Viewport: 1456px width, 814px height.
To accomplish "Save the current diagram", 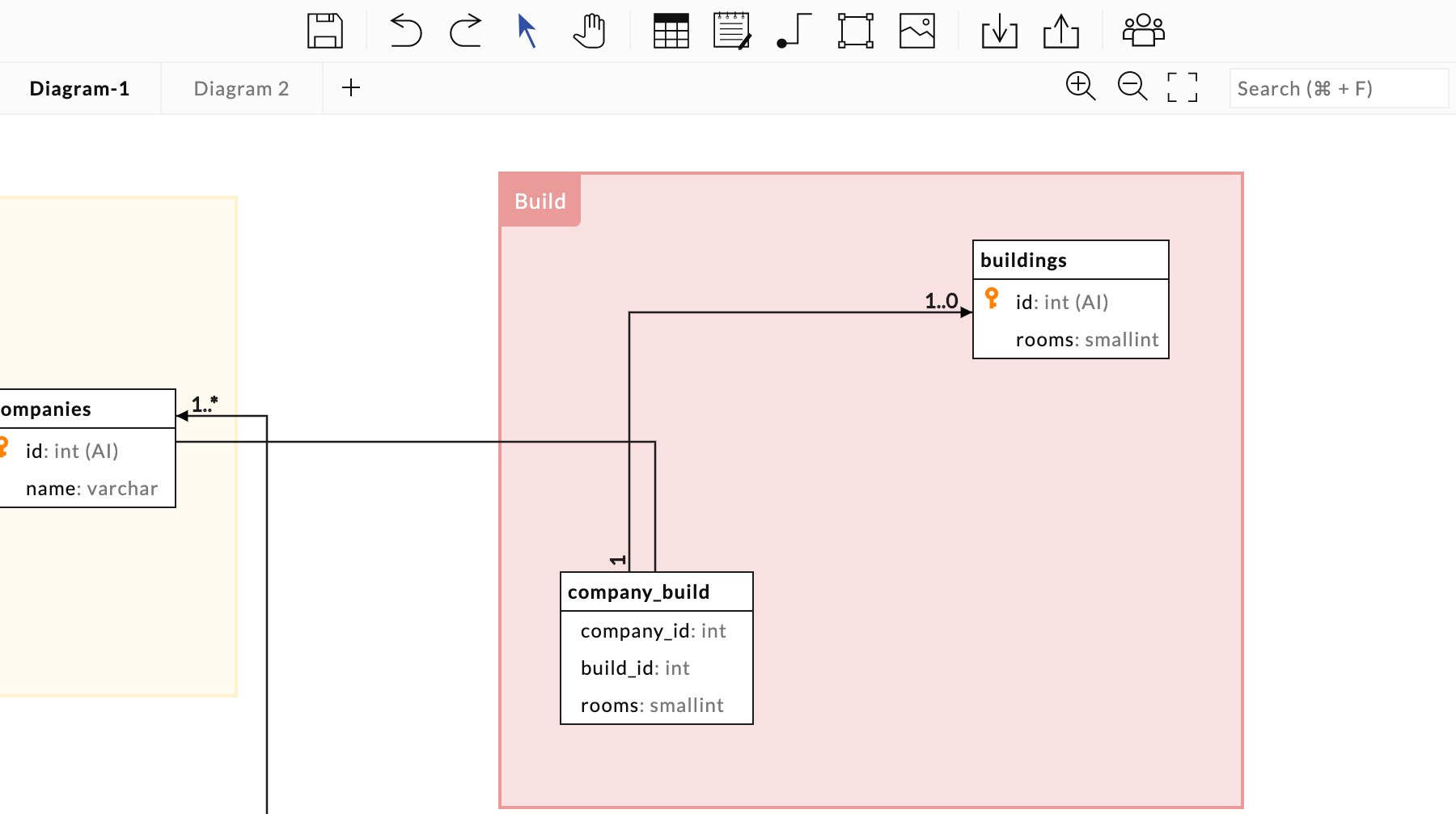I will coord(326,30).
